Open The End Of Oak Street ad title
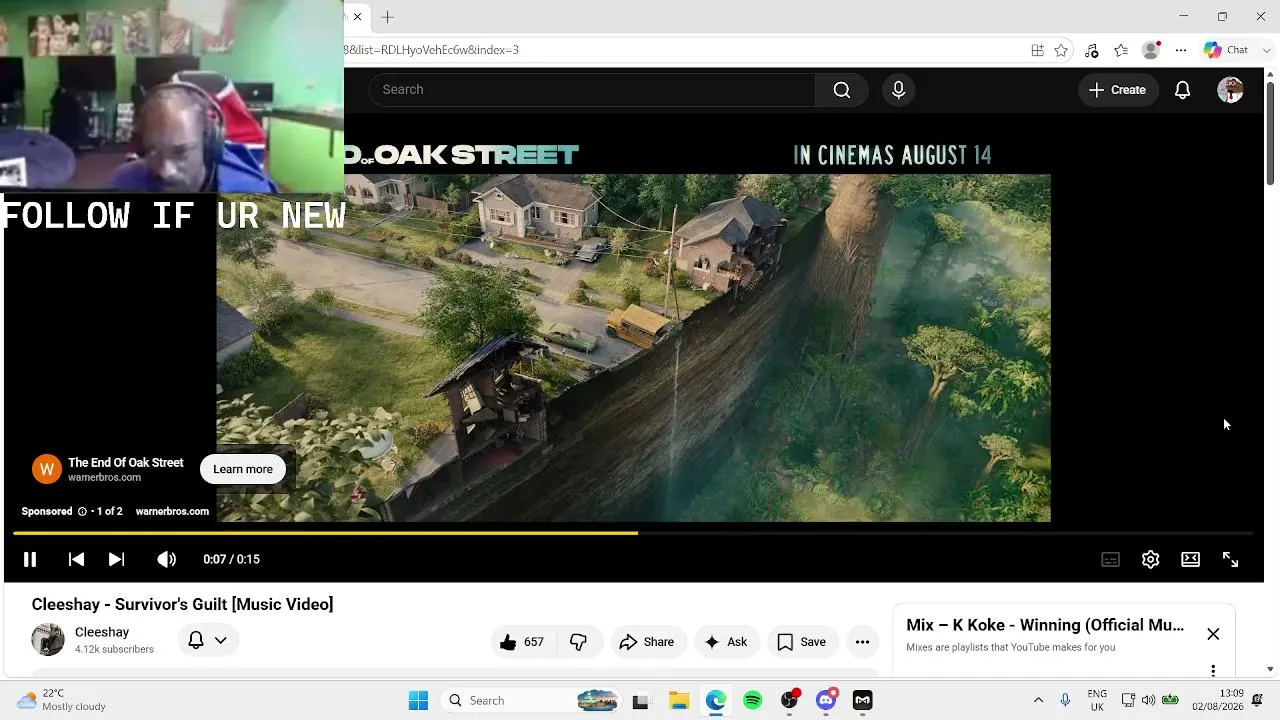This screenshot has height=720, width=1280. [x=126, y=463]
